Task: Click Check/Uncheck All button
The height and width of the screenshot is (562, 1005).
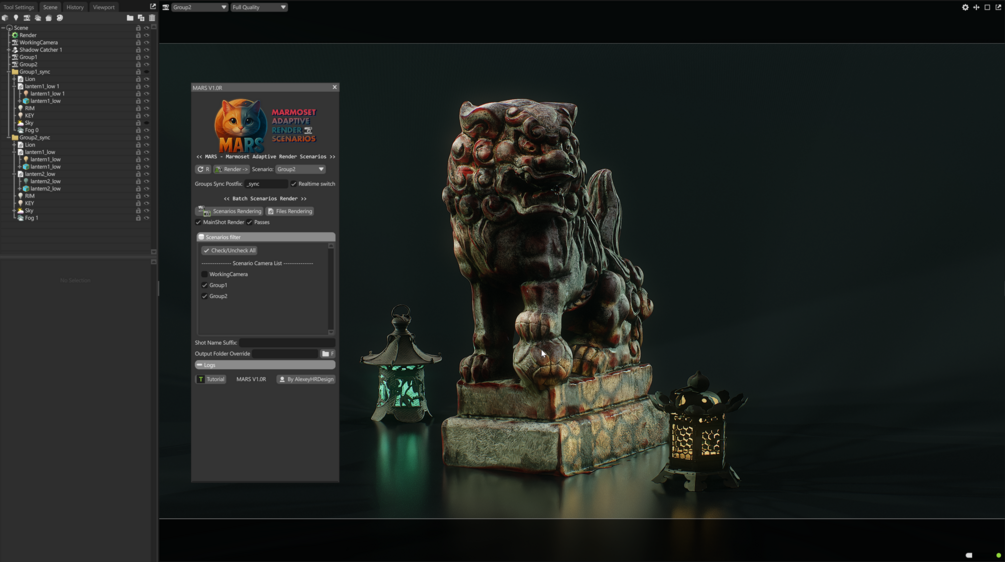Action: click(x=229, y=251)
